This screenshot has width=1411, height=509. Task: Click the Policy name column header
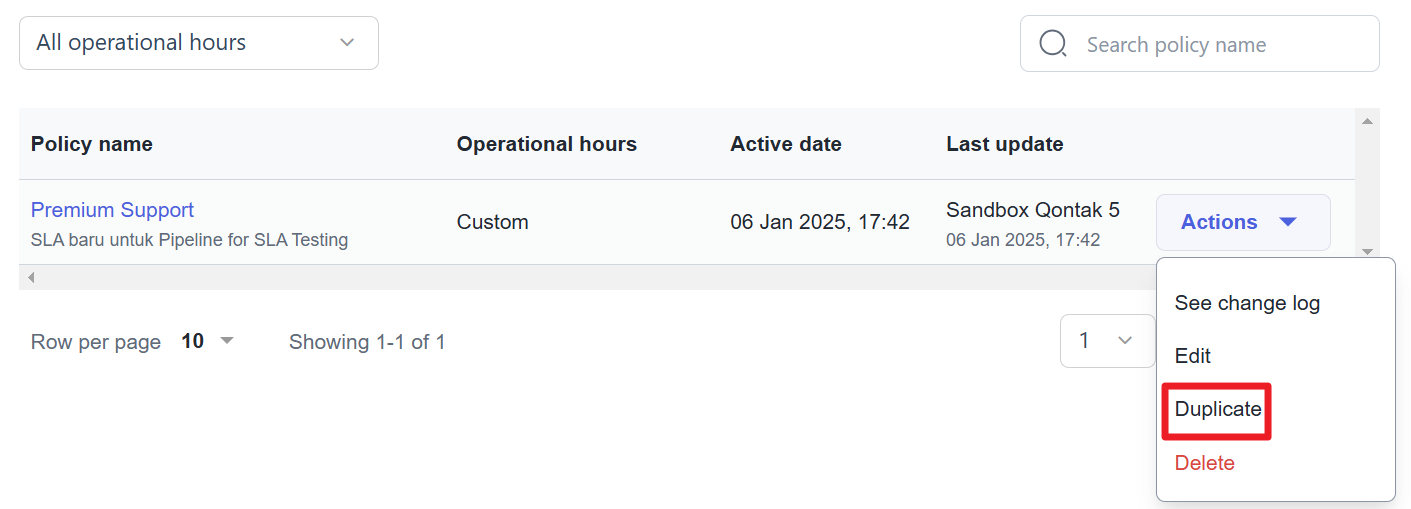point(92,144)
